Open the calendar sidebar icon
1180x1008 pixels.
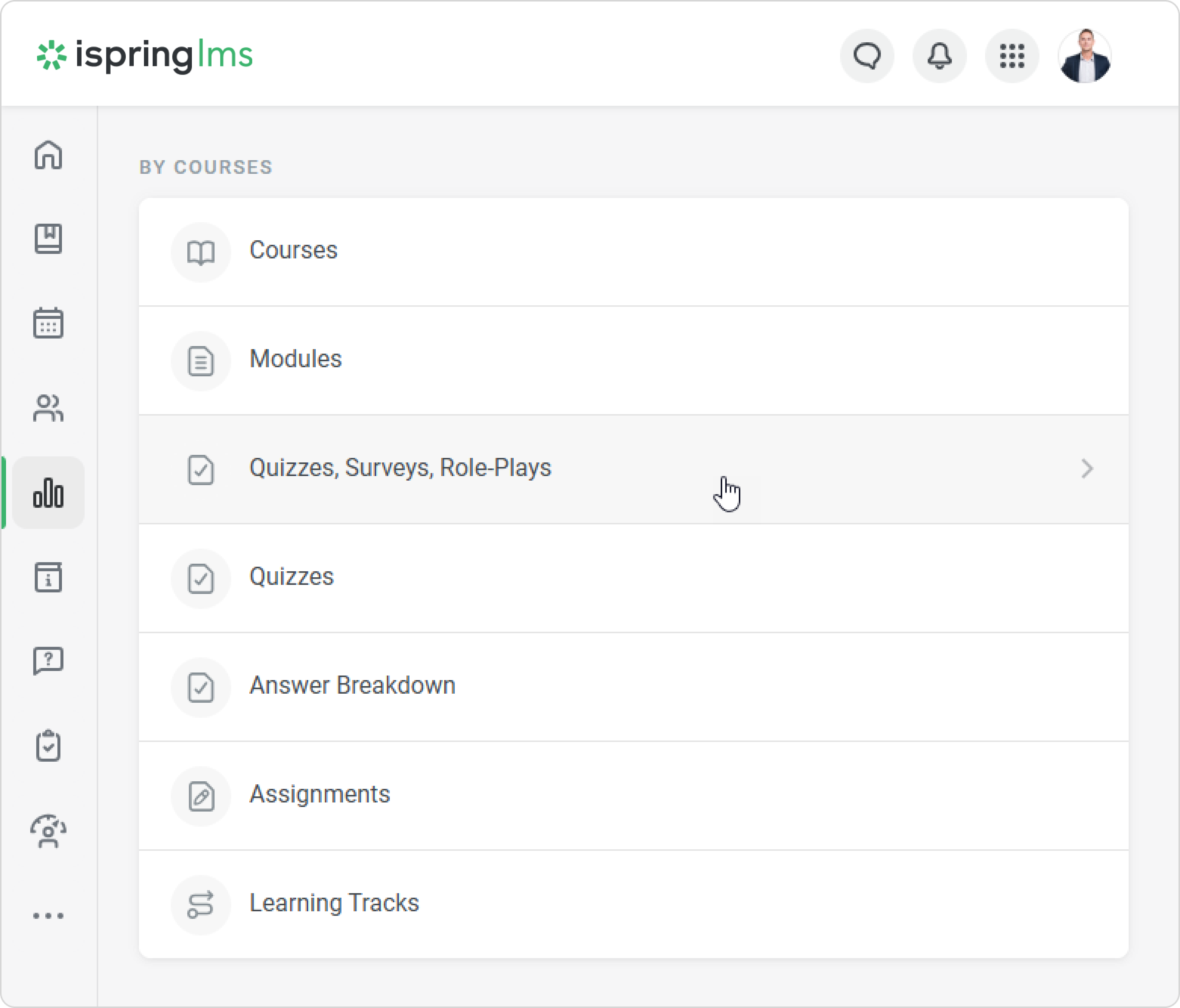[48, 323]
